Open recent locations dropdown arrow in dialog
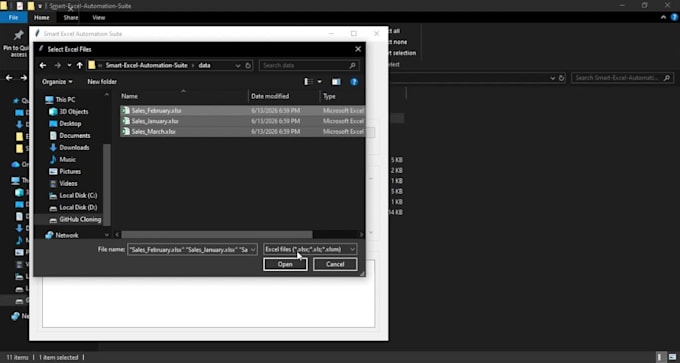The image size is (680, 363). [69, 65]
